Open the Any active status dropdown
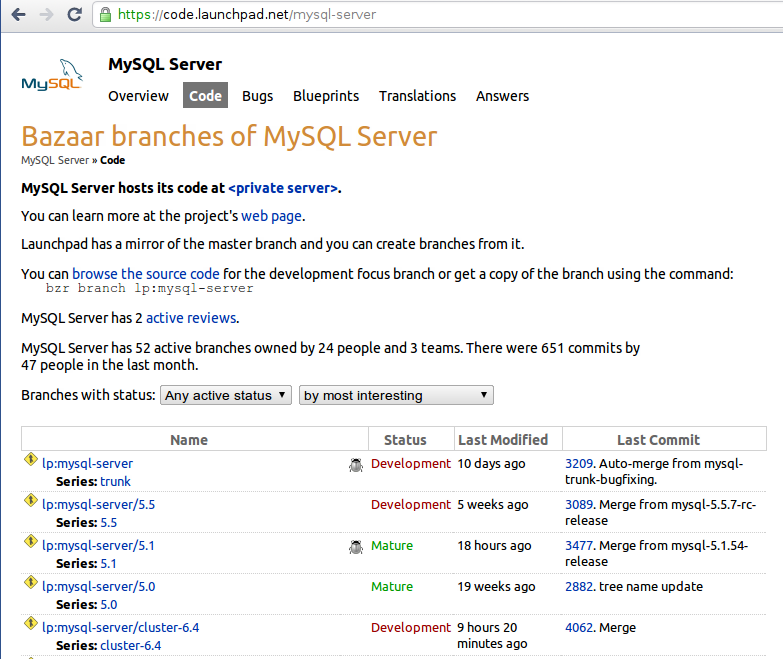The width and height of the screenshot is (783, 659). pyautogui.click(x=226, y=395)
